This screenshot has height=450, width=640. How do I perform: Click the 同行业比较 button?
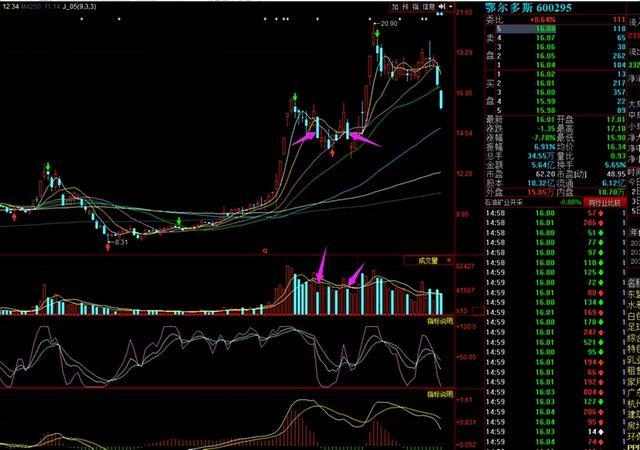point(604,203)
